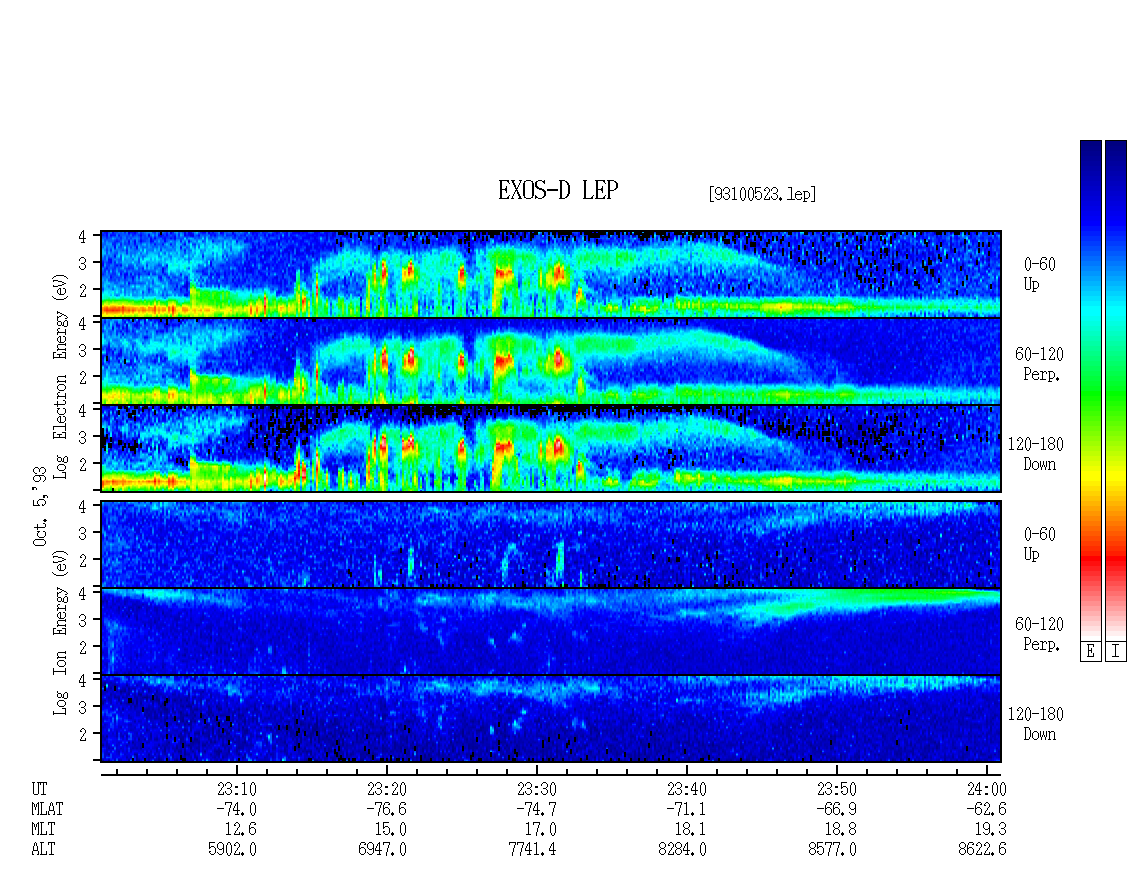This screenshot has width=1130, height=875.
Task: Click the ALT row label
Action: click(x=43, y=850)
